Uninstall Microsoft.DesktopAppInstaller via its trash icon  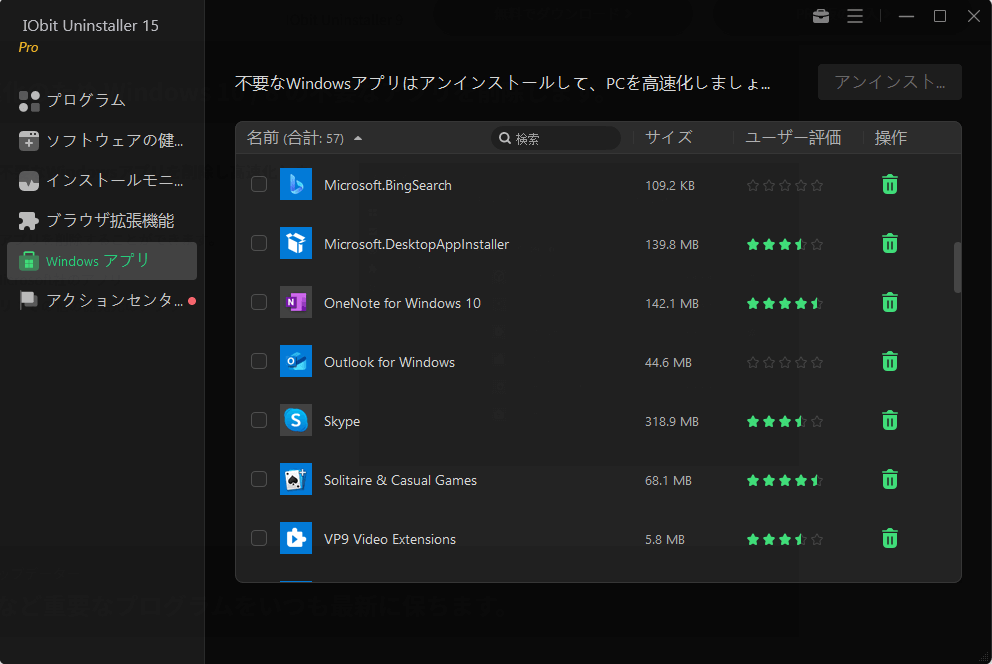(x=890, y=243)
